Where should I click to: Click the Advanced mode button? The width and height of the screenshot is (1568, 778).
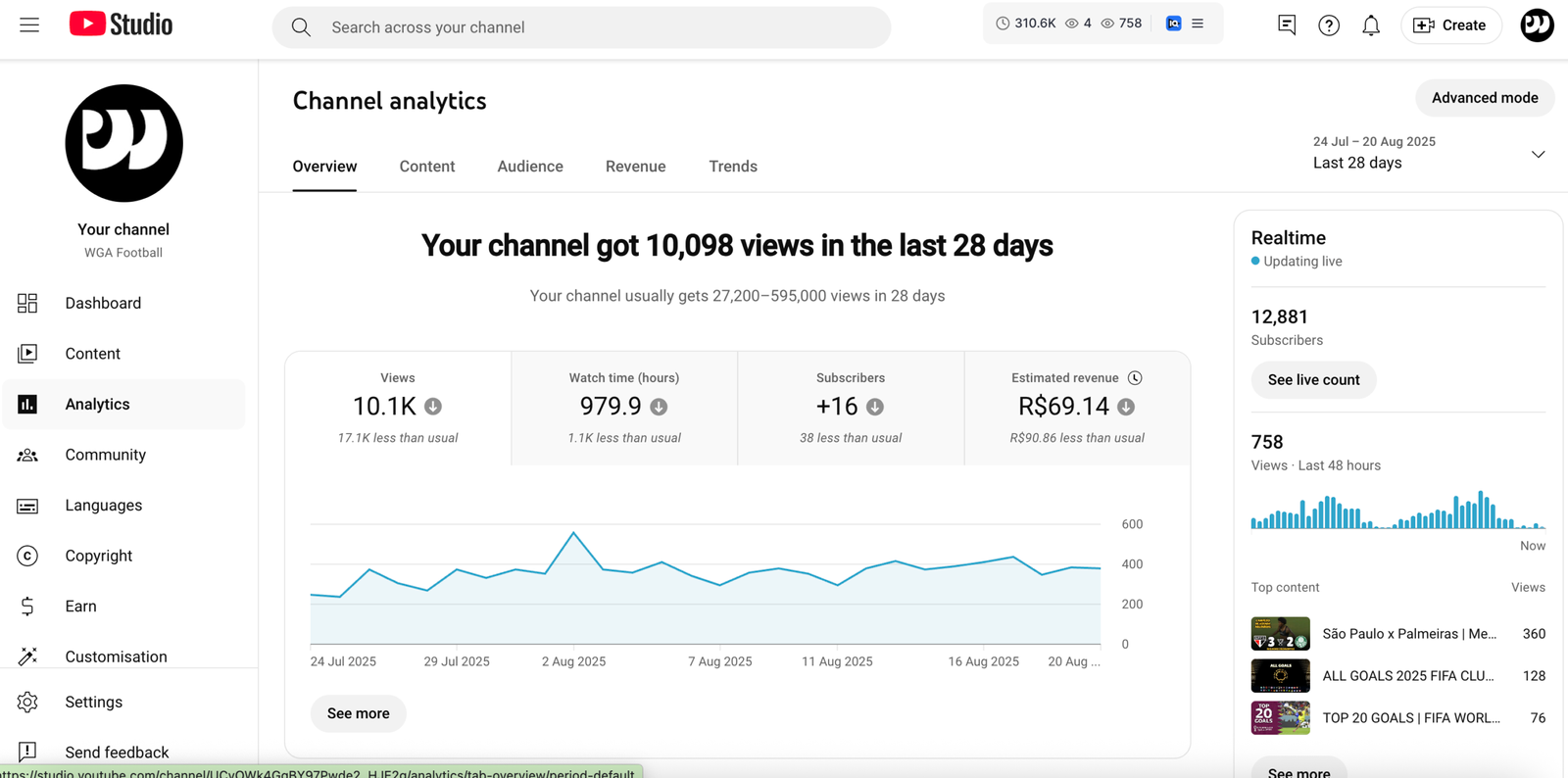click(1484, 98)
